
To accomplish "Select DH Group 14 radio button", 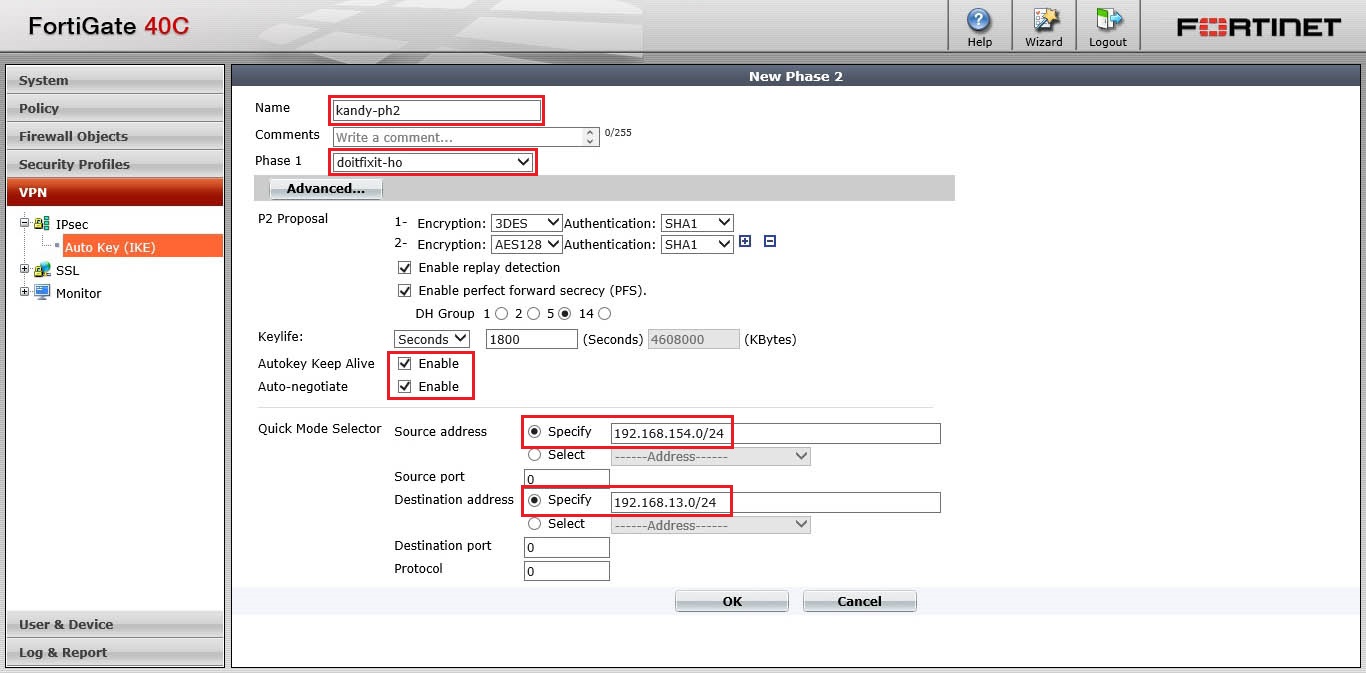I will (x=604, y=314).
